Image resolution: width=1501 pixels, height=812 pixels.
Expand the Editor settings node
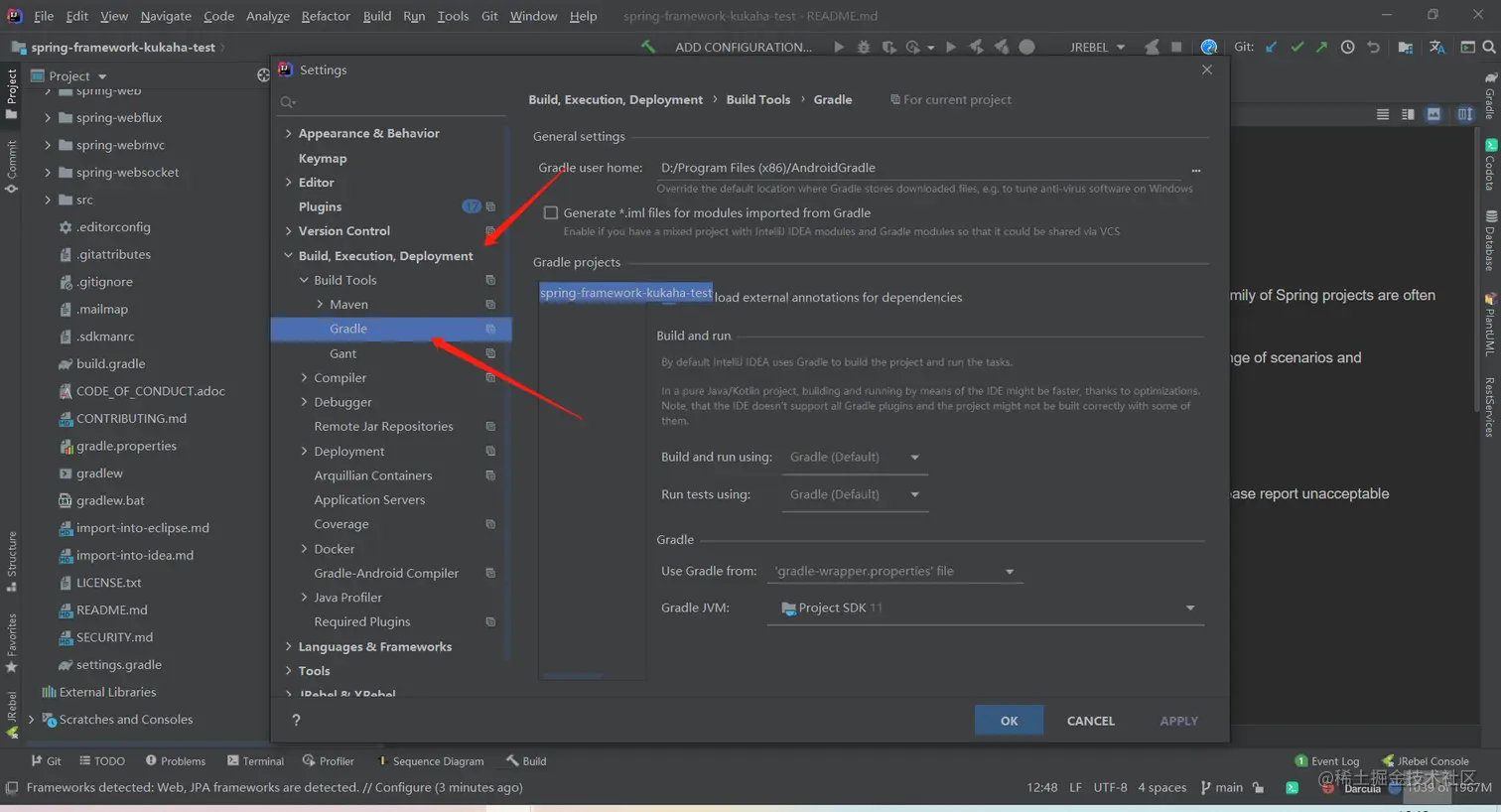[289, 182]
